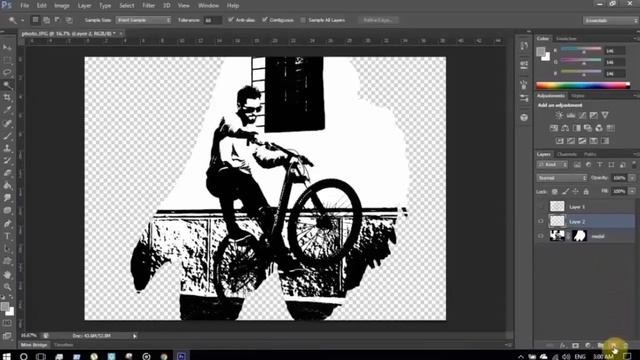Toggle the Anti-alias checkbox
The width and height of the screenshot is (640, 360).
[x=231, y=20]
